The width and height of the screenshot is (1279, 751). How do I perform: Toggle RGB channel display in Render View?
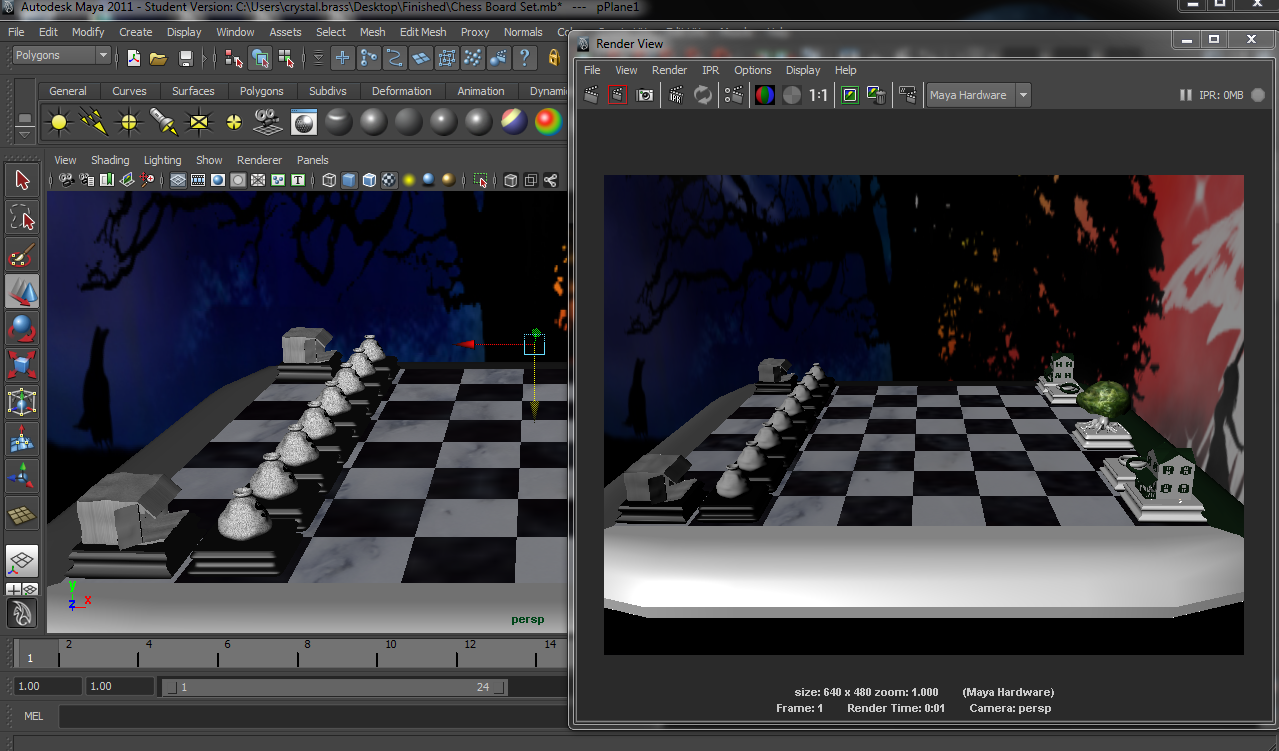click(x=765, y=95)
